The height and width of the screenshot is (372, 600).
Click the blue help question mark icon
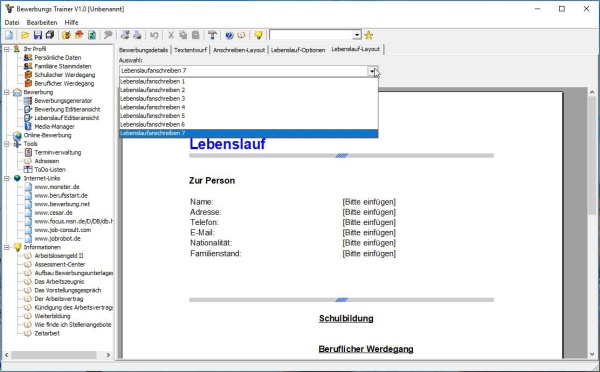point(229,35)
